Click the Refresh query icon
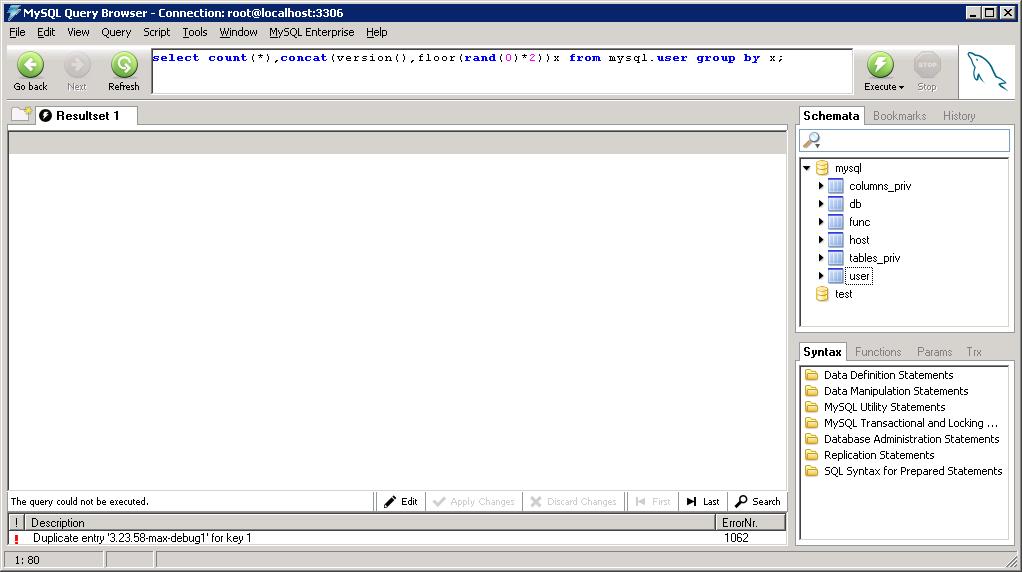 click(x=124, y=65)
